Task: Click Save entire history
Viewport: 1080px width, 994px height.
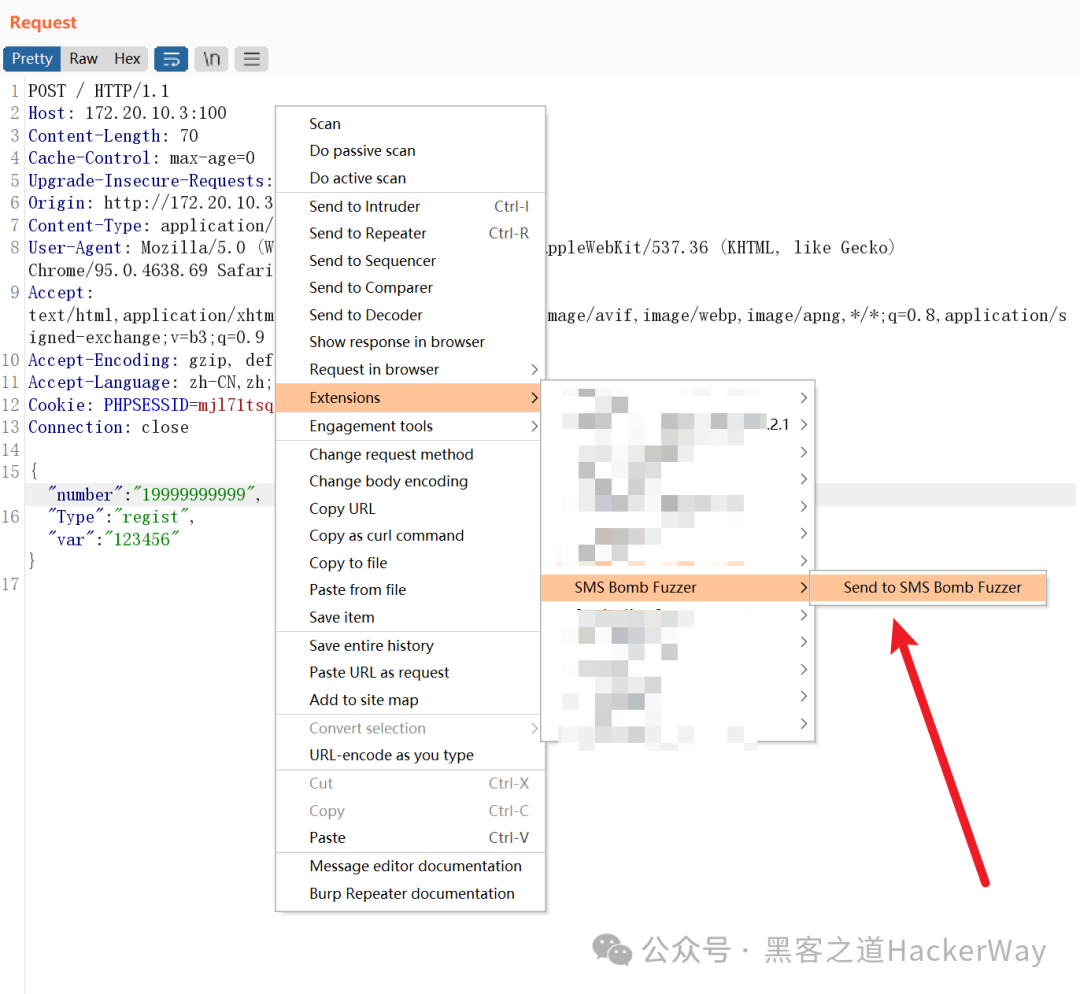Action: pyautogui.click(x=411, y=646)
